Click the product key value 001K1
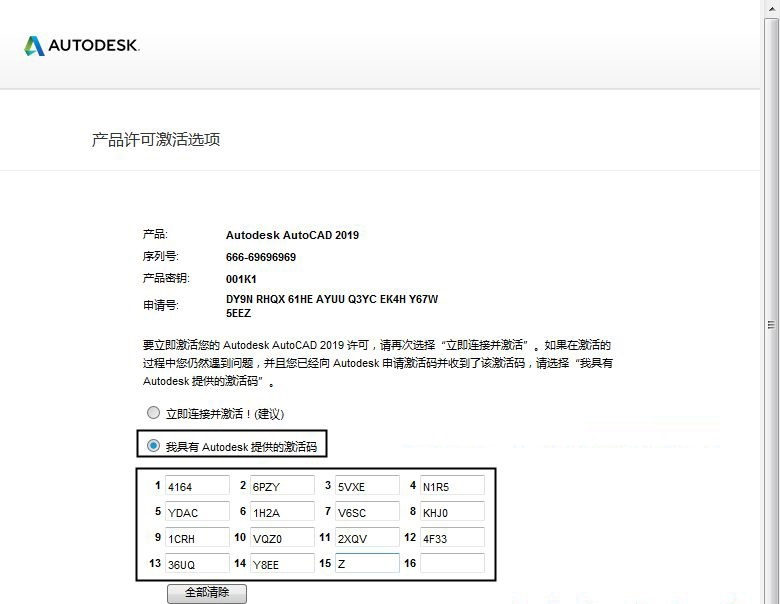This screenshot has width=780, height=604. pos(241,279)
